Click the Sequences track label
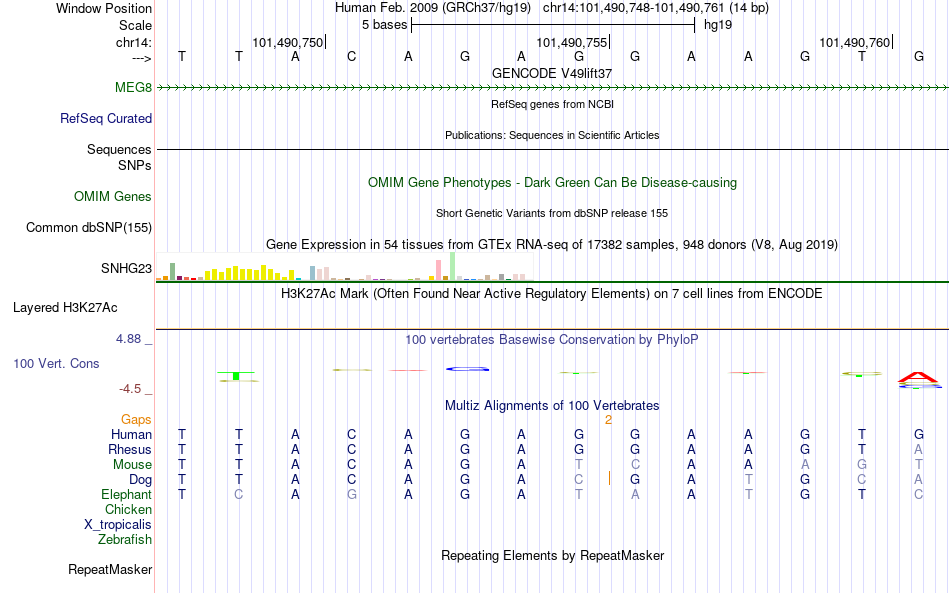This screenshot has height=593, width=950. [x=119, y=149]
